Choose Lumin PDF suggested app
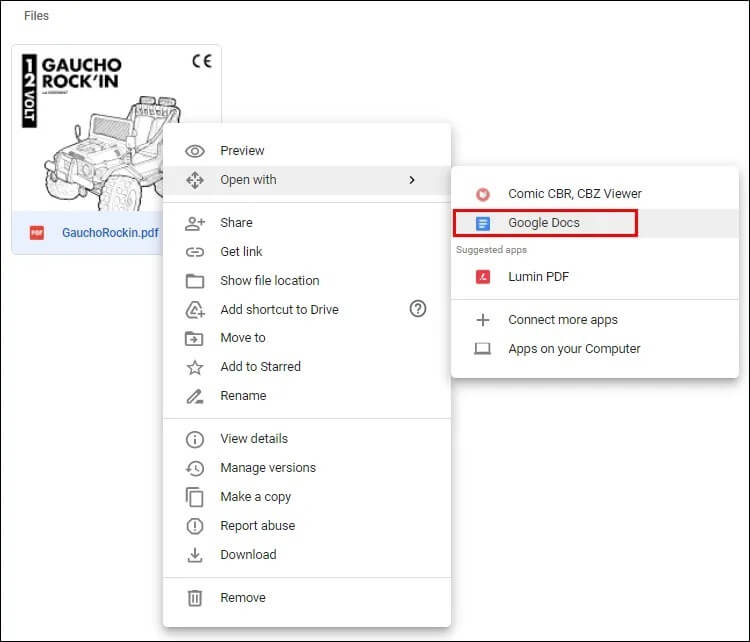Screen dimensions: 750x642 click(x=595, y=277)
